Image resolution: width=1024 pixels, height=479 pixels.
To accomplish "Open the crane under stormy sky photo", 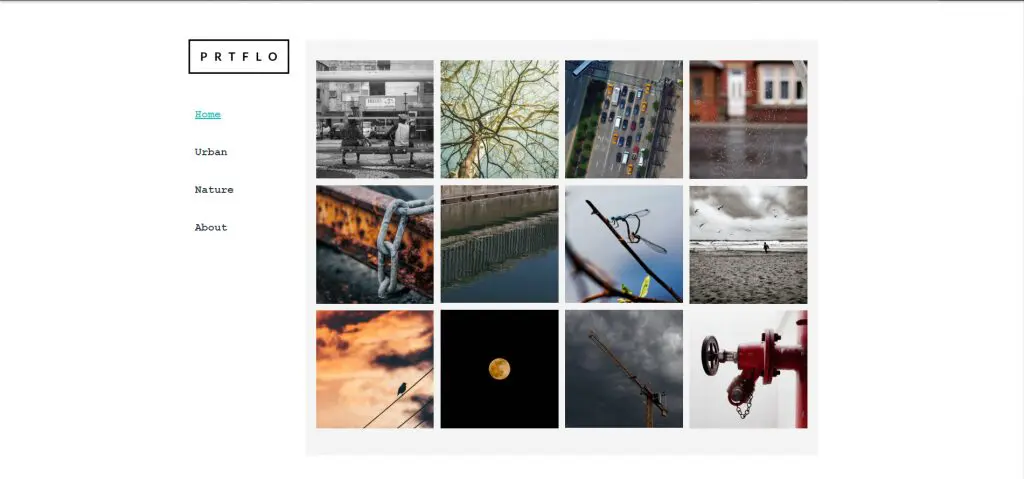I will [624, 369].
